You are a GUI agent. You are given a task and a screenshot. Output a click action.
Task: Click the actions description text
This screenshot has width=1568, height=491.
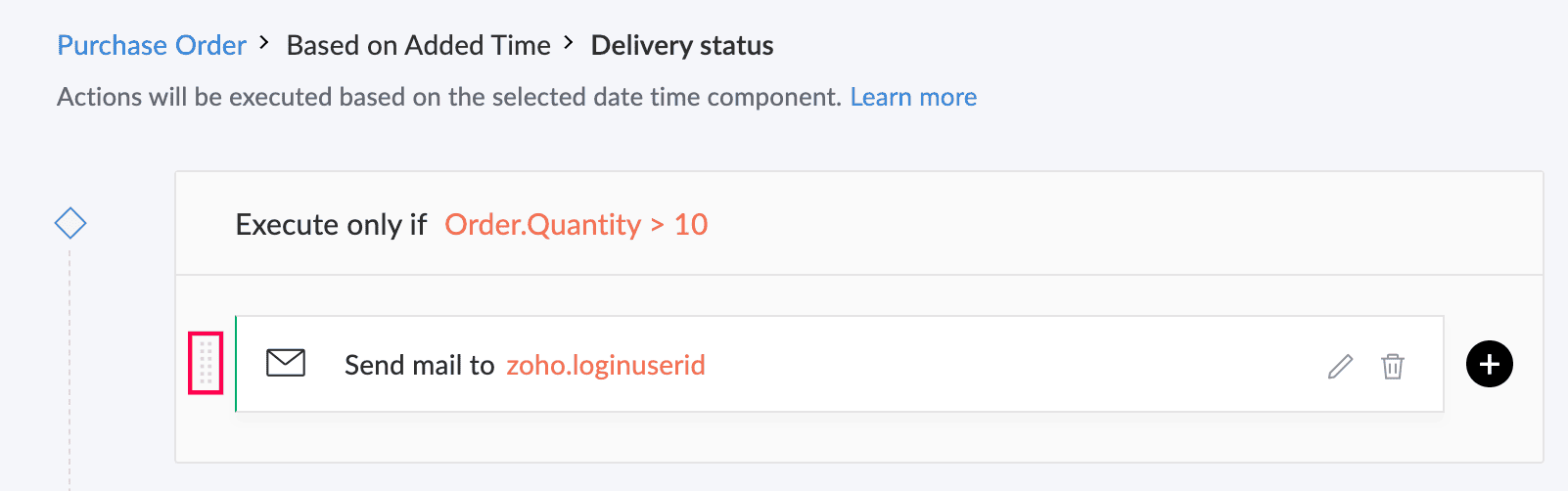coord(449,97)
